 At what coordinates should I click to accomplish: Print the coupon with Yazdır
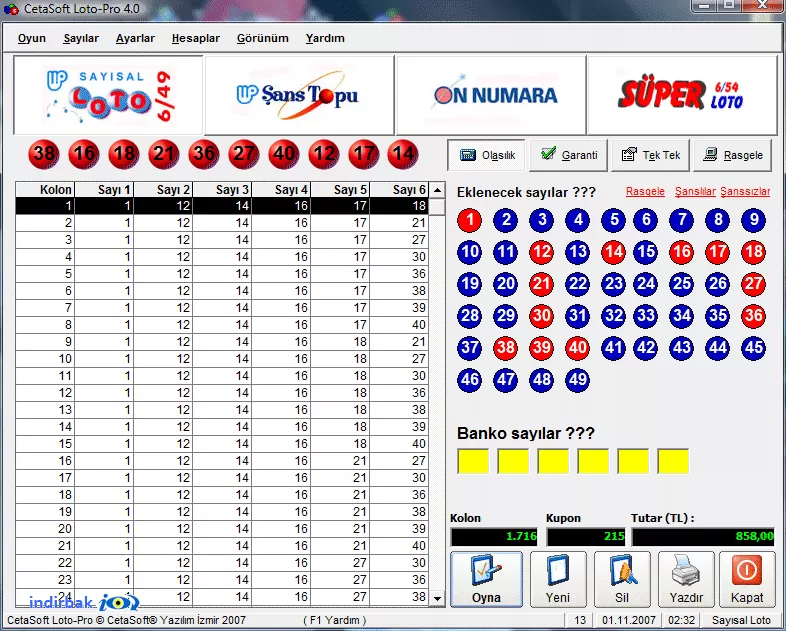pyautogui.click(x=686, y=579)
